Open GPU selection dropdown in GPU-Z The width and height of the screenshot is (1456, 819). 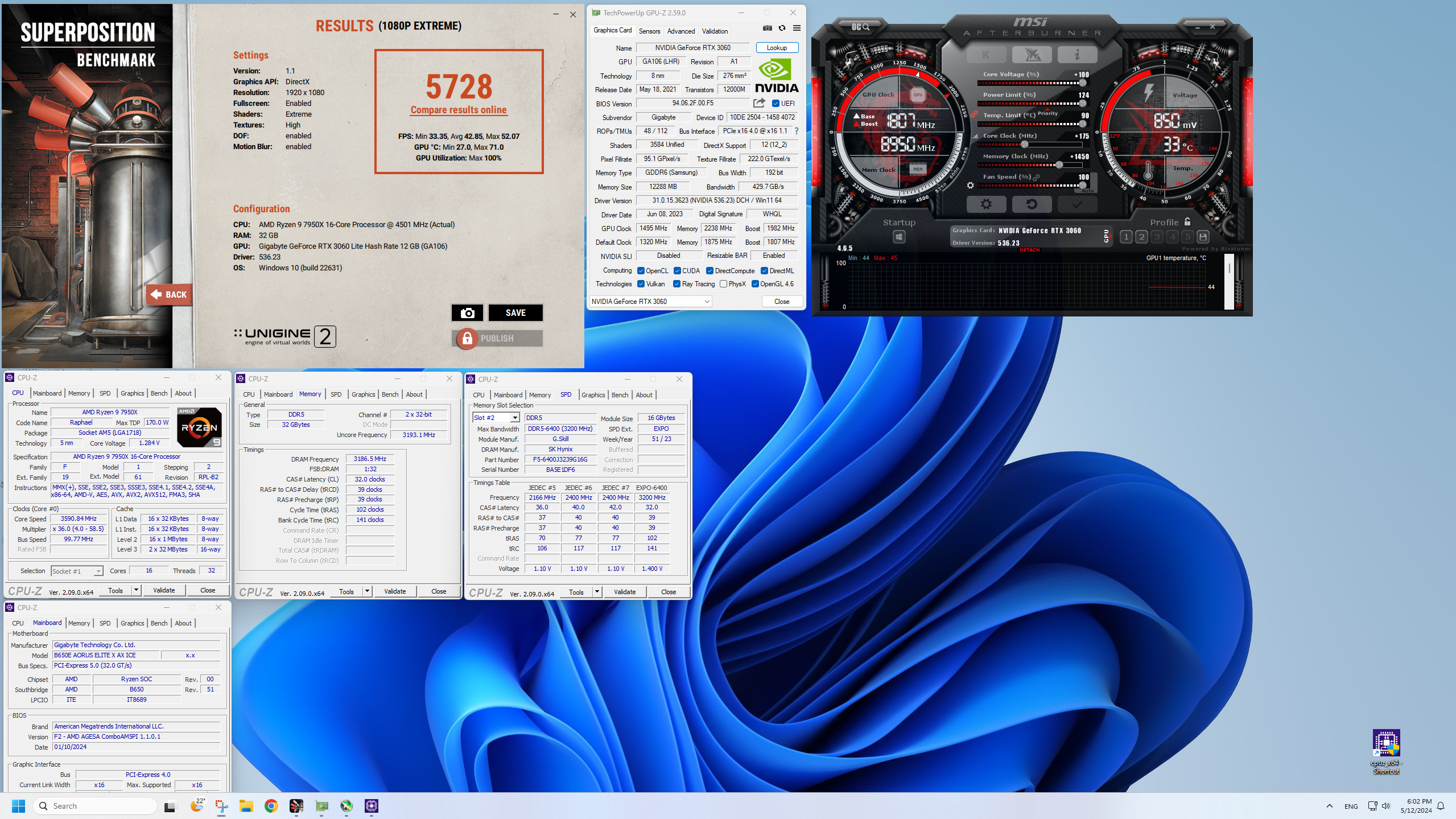[650, 302]
